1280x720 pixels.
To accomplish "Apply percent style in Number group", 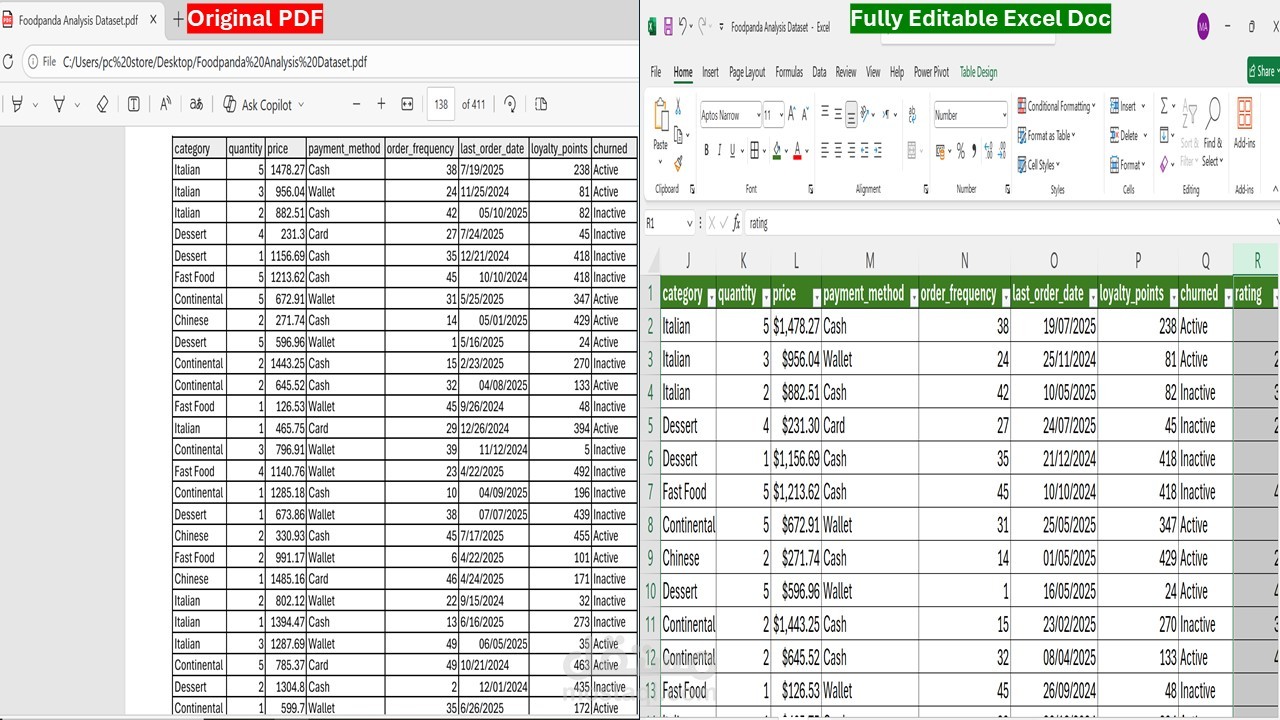I will (x=960, y=151).
